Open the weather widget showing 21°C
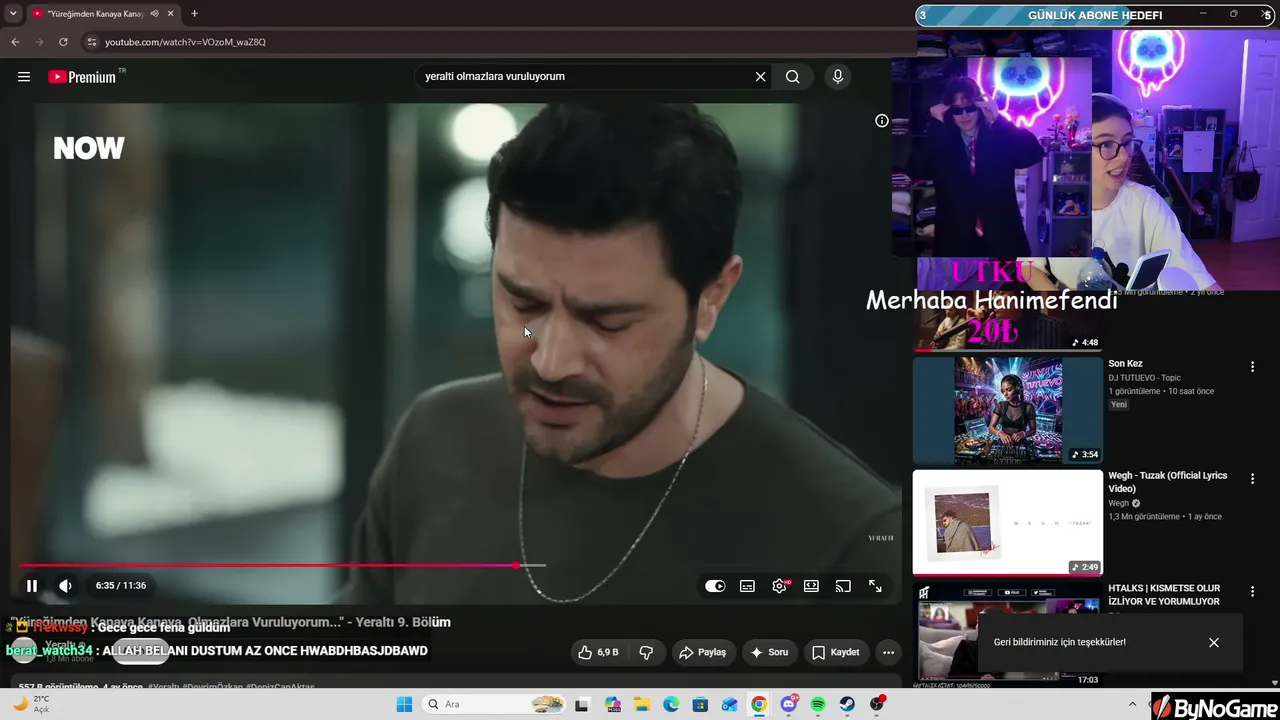 (x=32, y=704)
